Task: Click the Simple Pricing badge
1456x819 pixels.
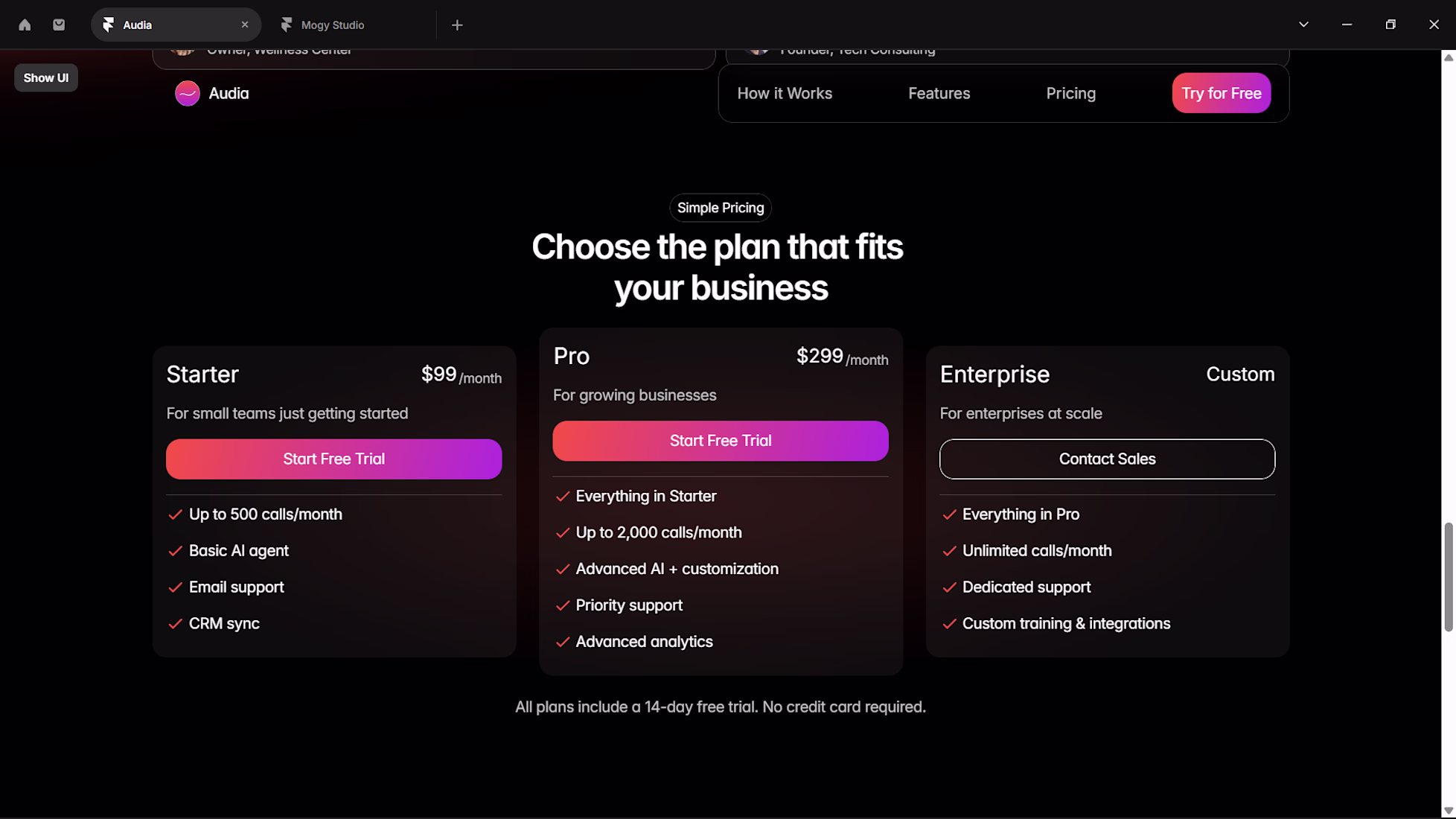Action: pyautogui.click(x=720, y=208)
